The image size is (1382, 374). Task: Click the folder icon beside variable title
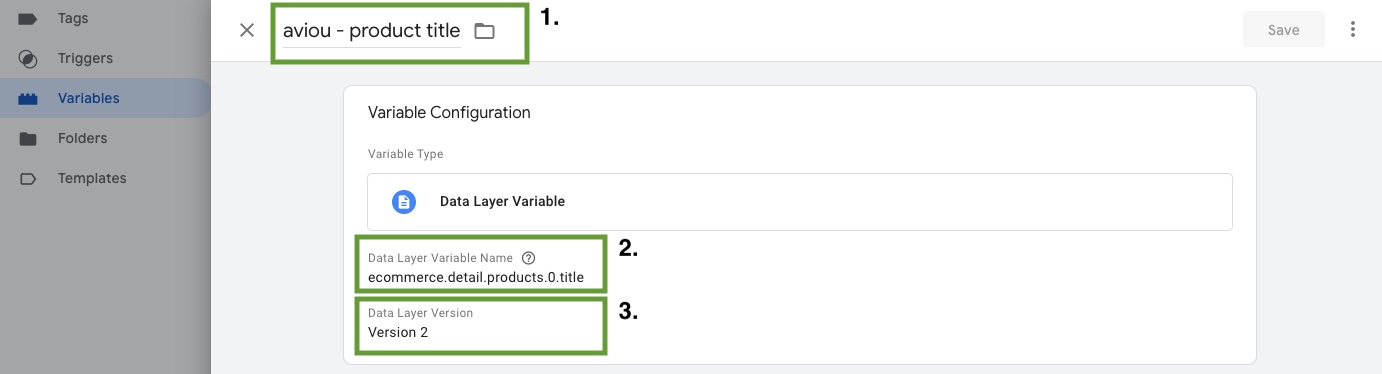484,31
